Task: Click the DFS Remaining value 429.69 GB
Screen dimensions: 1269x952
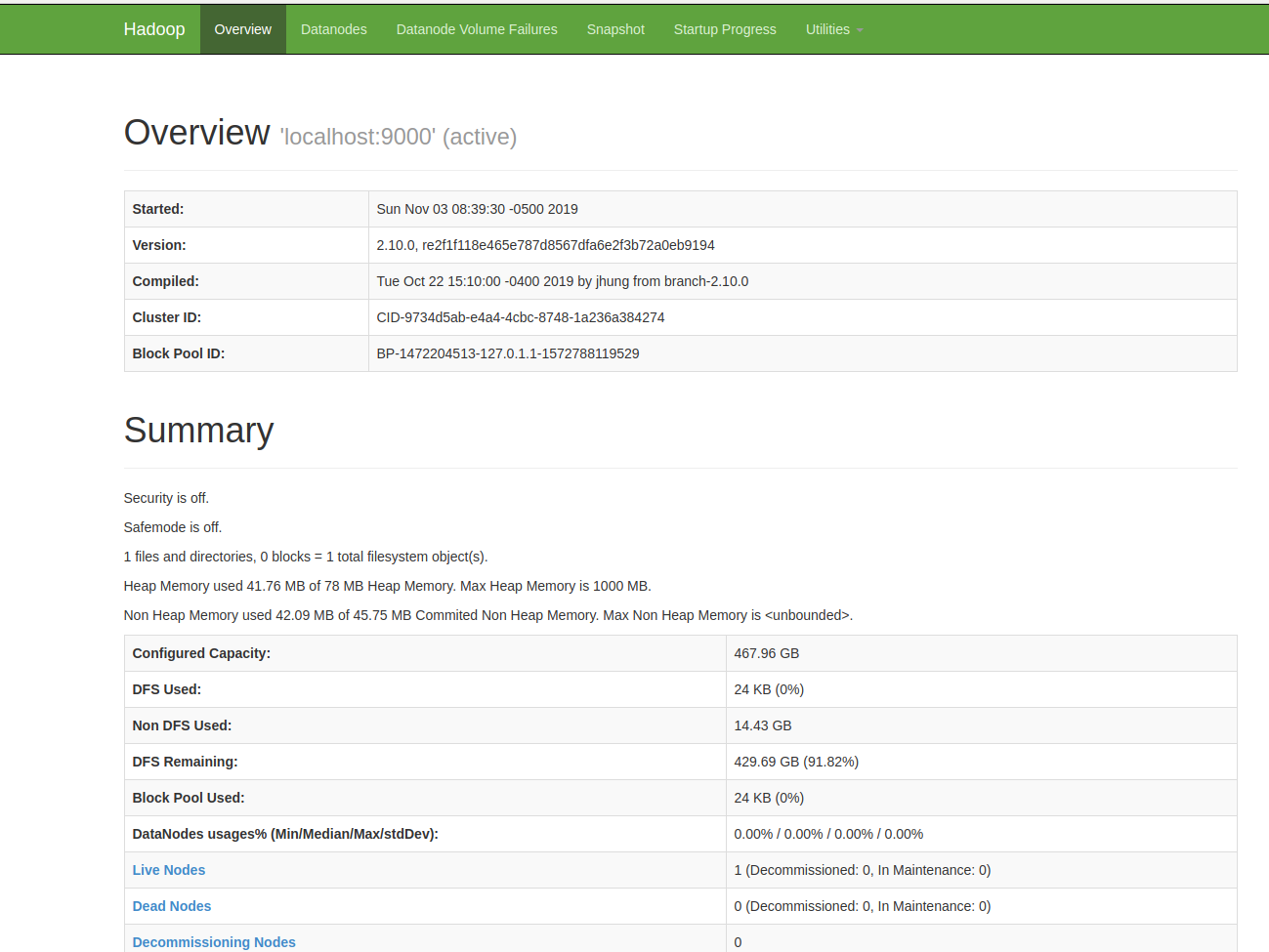Action: coord(796,762)
